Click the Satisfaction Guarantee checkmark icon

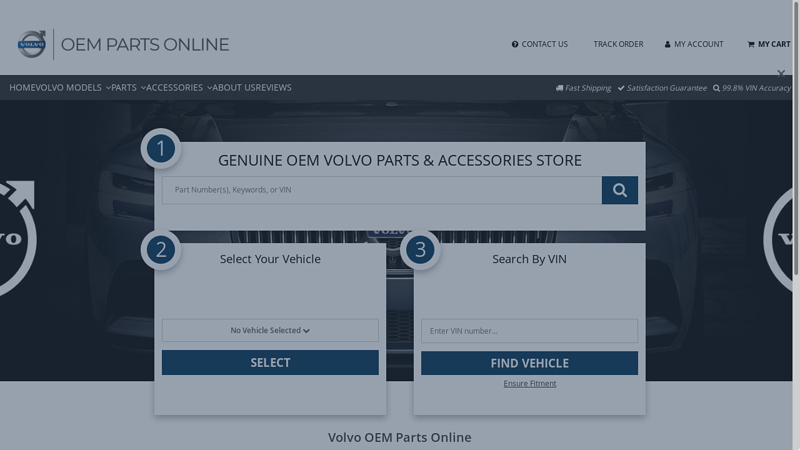coord(621,88)
